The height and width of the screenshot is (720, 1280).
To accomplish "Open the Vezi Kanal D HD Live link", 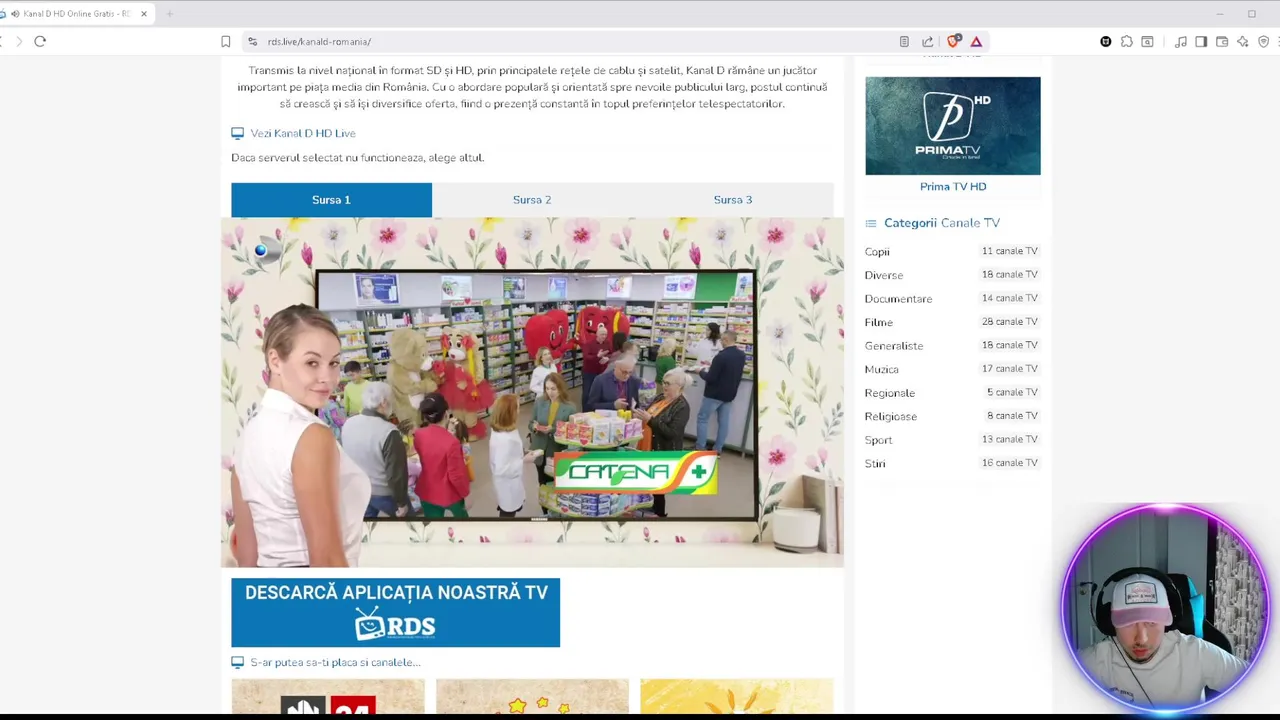I will pyautogui.click(x=303, y=133).
